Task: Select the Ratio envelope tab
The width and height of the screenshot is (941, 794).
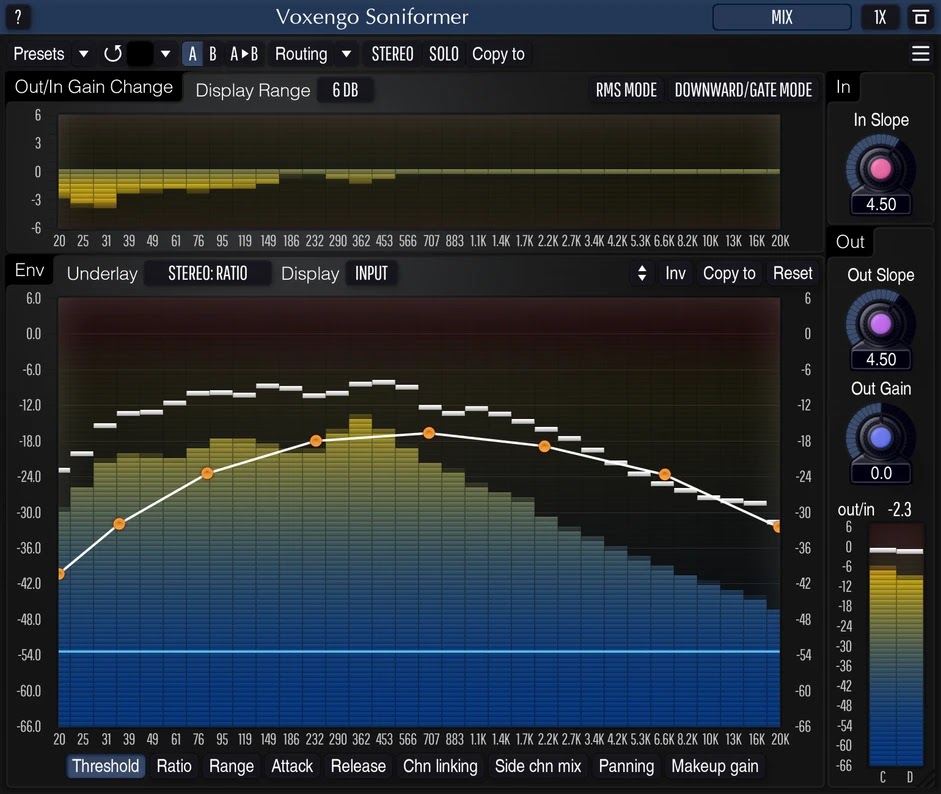Action: (x=174, y=766)
